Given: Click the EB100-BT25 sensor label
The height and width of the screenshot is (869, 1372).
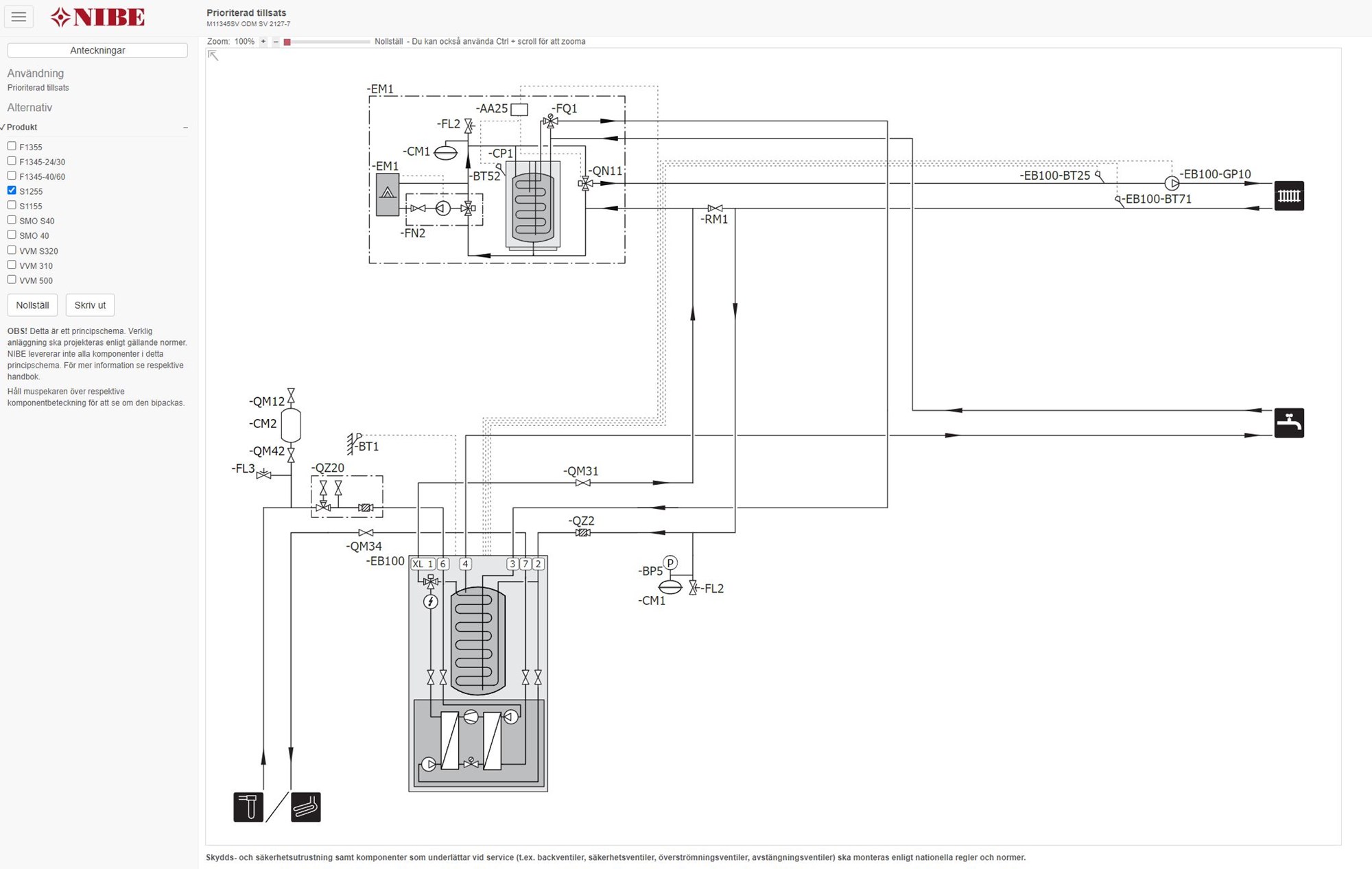Looking at the screenshot, I should [x=1055, y=176].
